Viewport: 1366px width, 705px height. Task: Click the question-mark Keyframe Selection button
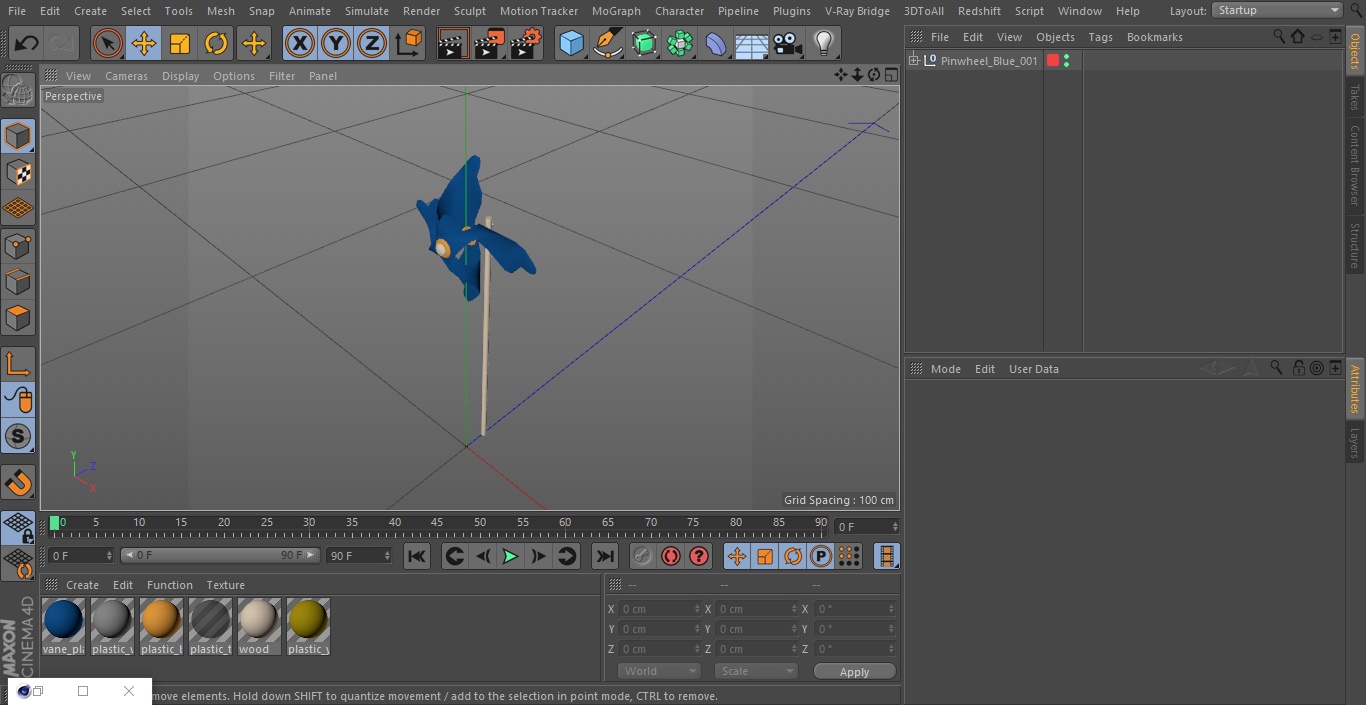[699, 556]
